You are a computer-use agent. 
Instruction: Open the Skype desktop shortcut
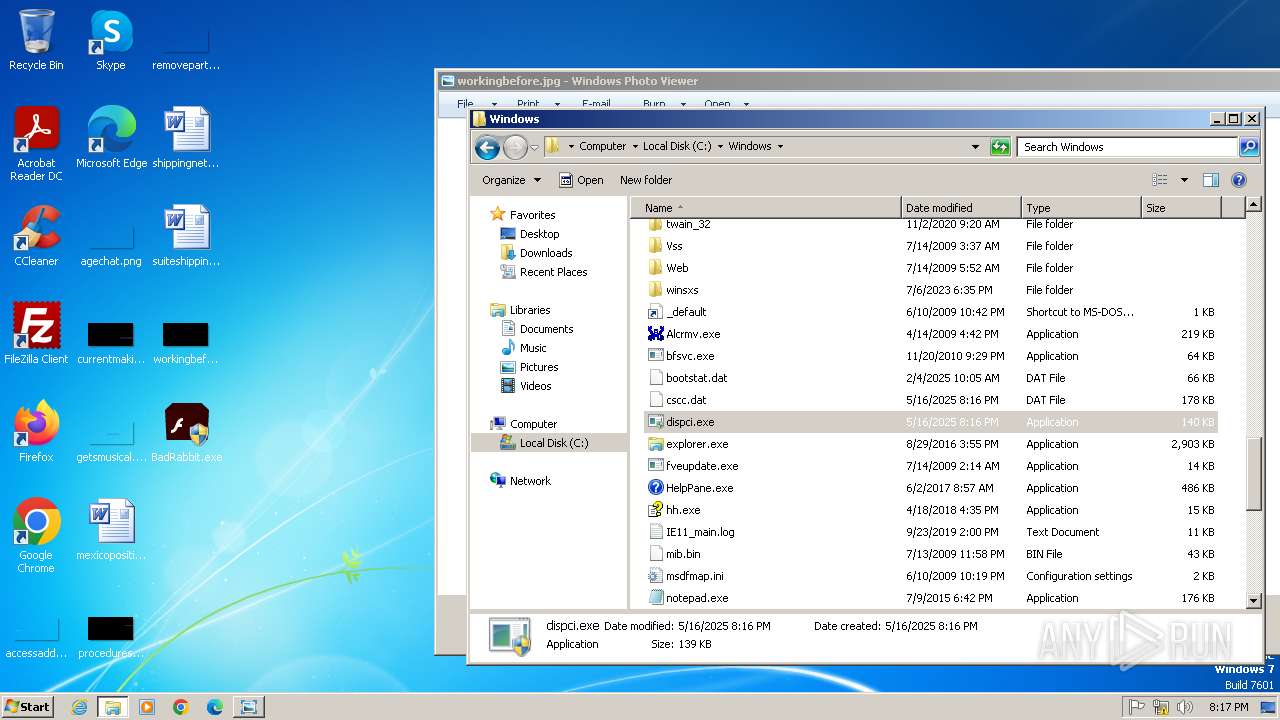(110, 40)
